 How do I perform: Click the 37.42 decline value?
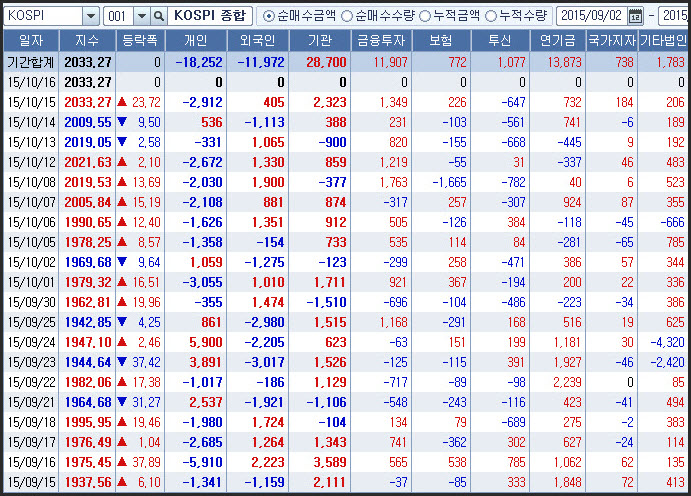[146, 362]
